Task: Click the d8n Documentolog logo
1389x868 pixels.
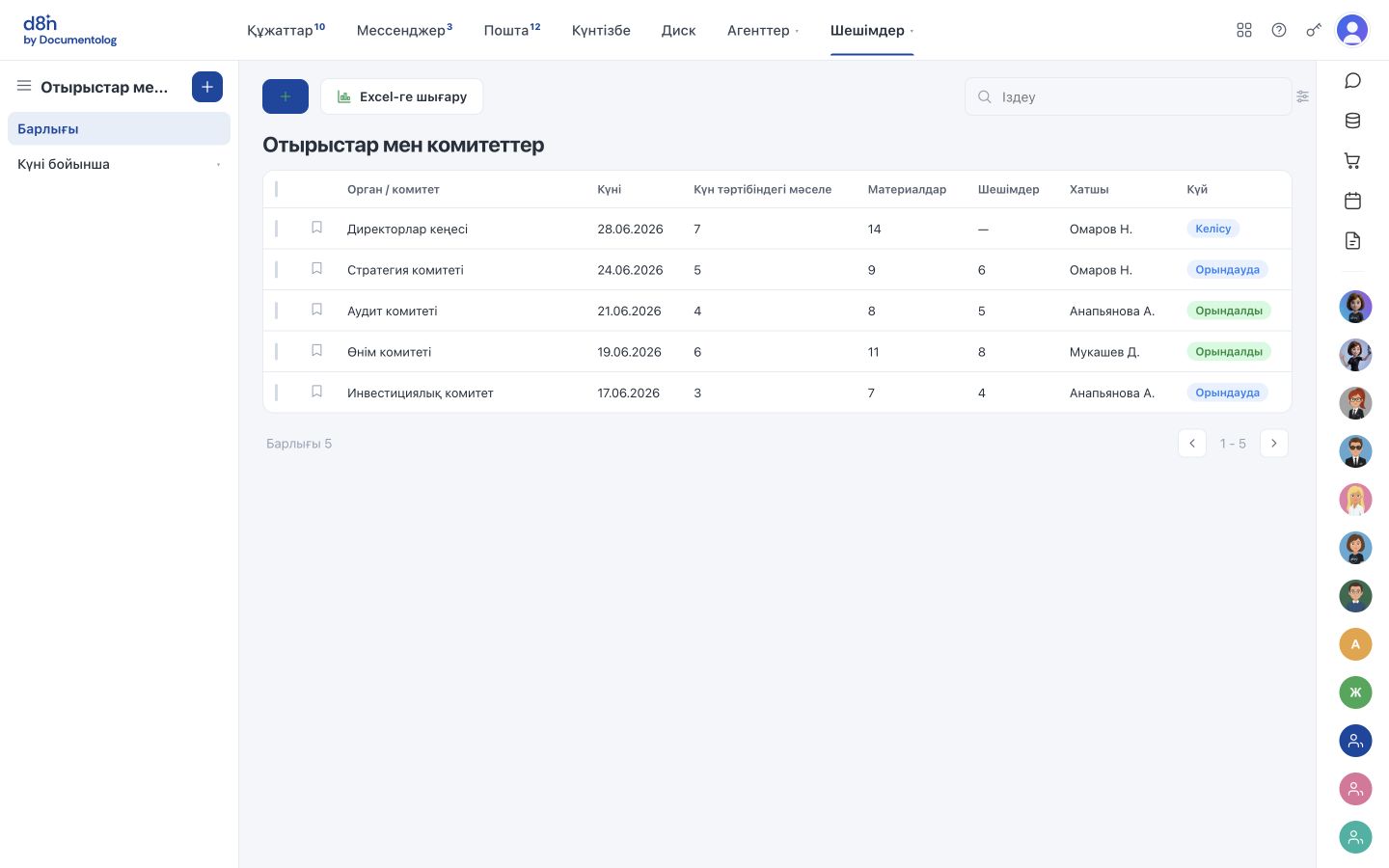Action: pos(69,31)
